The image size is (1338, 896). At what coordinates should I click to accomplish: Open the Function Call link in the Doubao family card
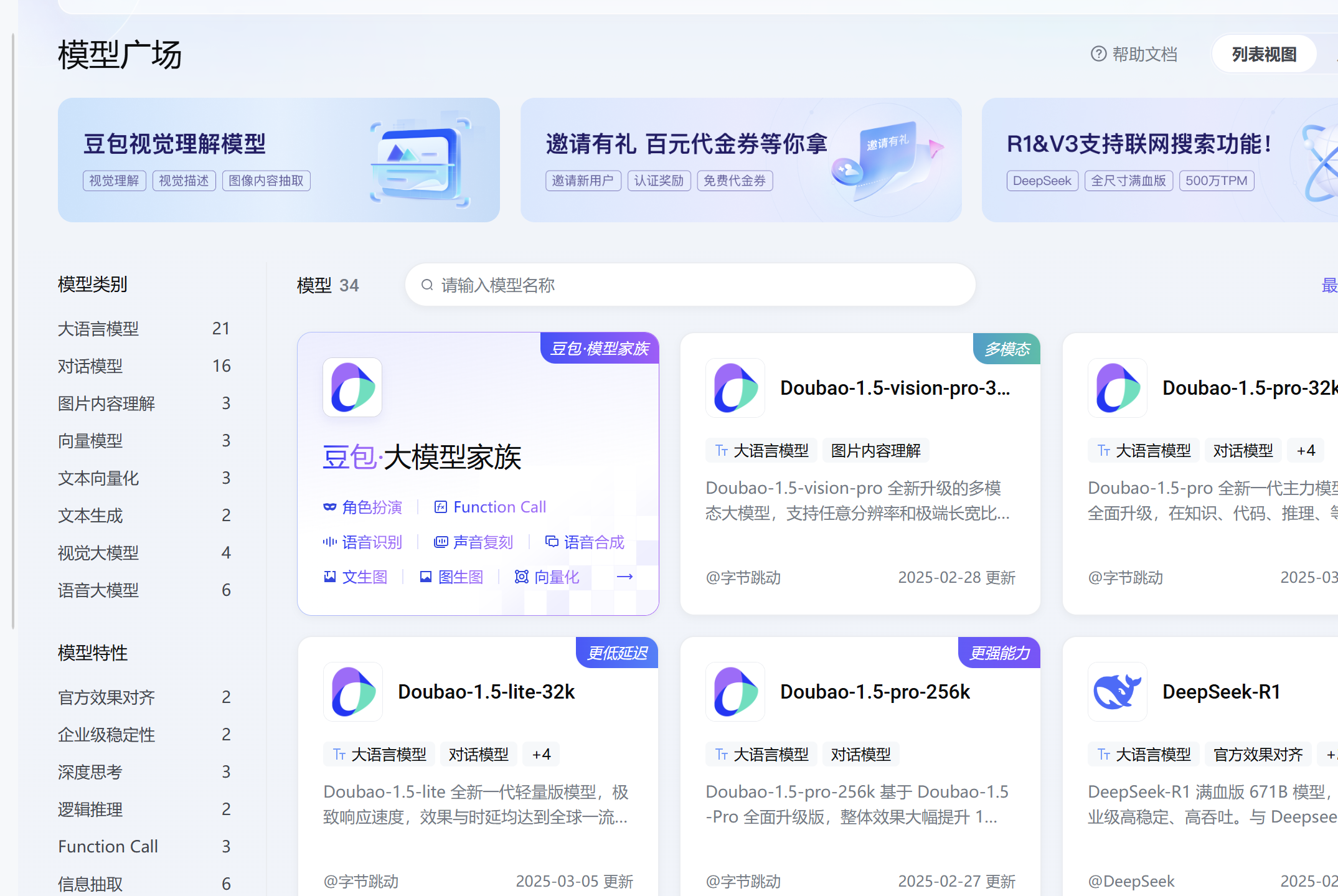click(x=491, y=507)
